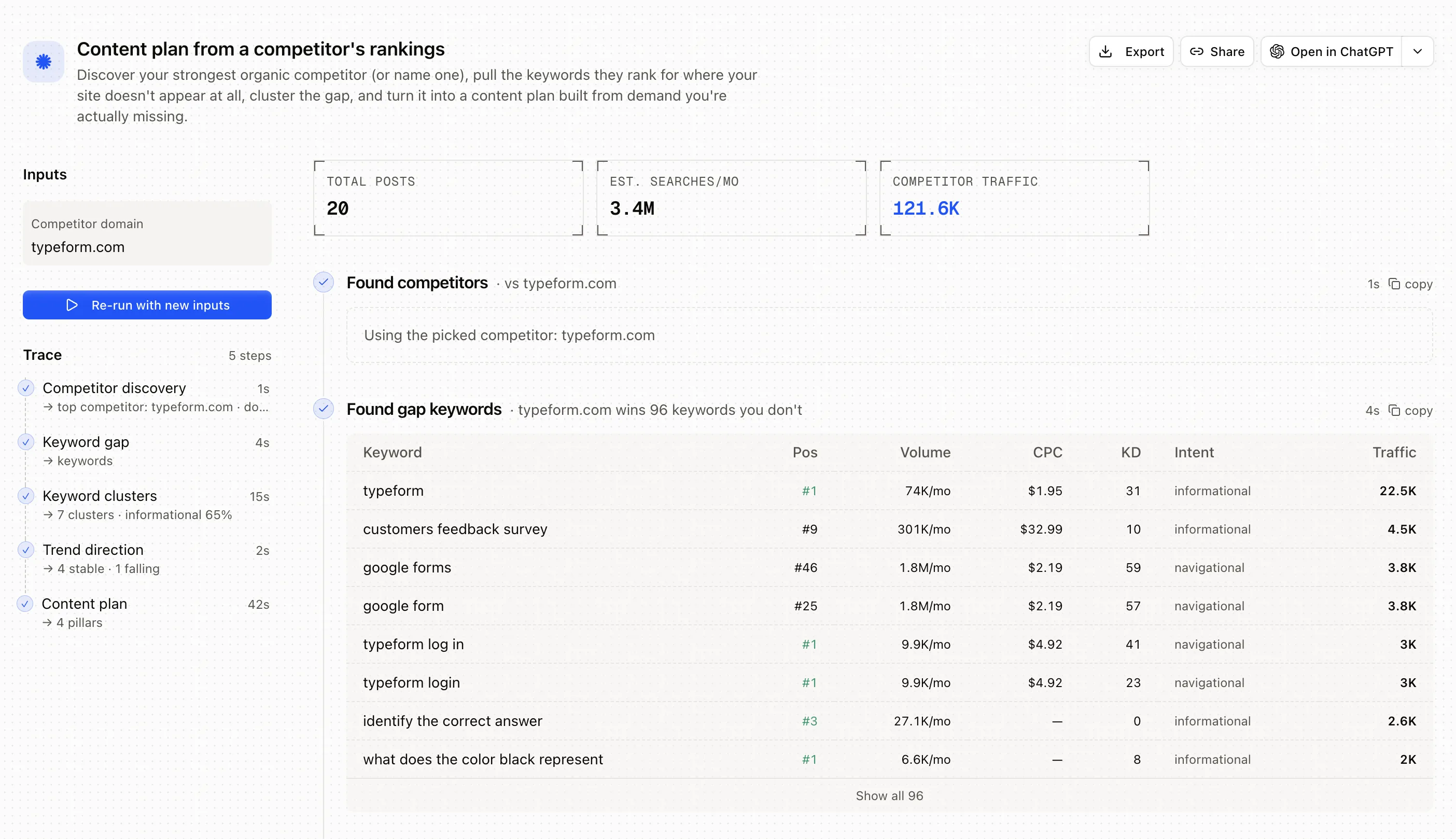The image size is (1456, 839).
Task: Edit the Competitor domain input field
Action: (x=147, y=234)
